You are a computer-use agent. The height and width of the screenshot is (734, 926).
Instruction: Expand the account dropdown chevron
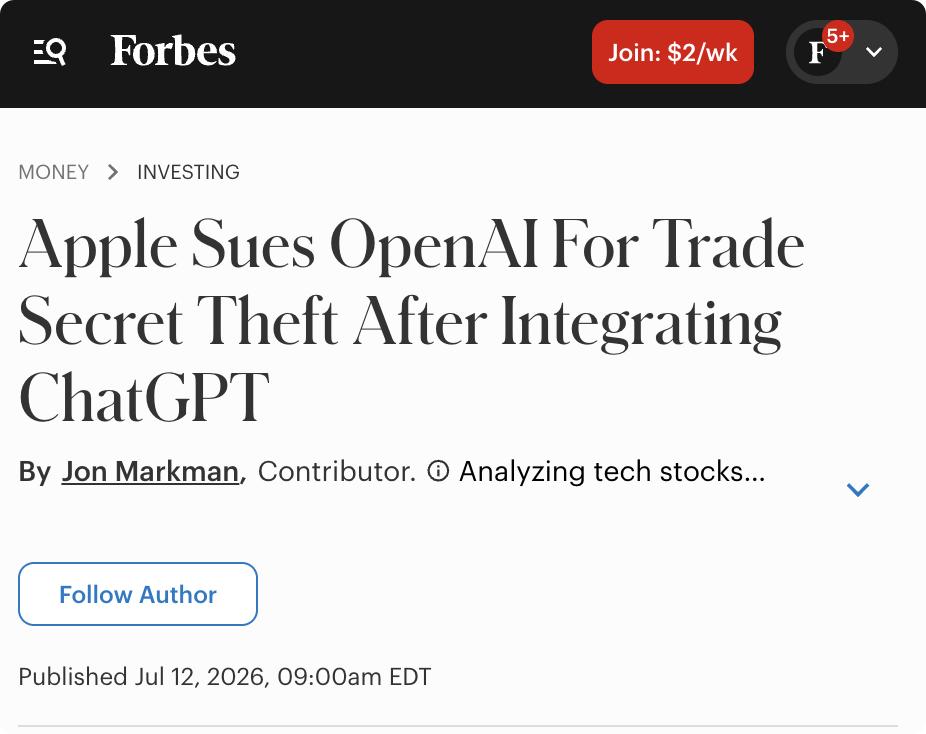point(874,52)
